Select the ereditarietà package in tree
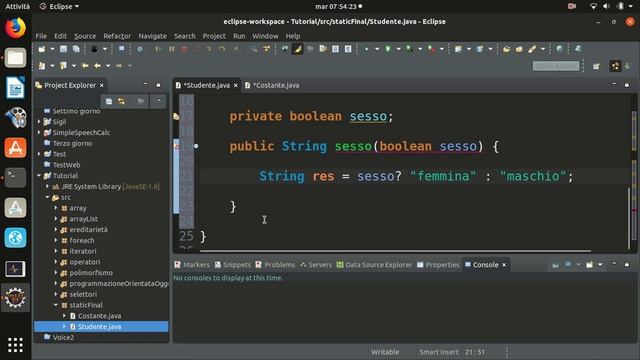 [88, 229]
